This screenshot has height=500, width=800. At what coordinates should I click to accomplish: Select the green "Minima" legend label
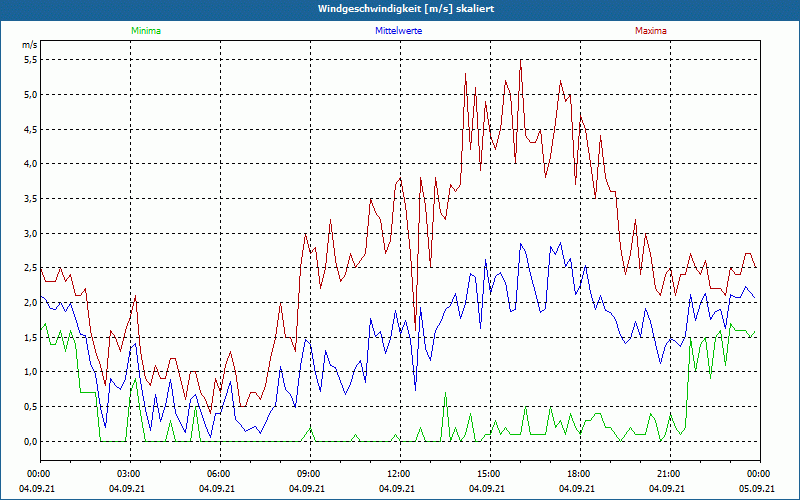(146, 31)
